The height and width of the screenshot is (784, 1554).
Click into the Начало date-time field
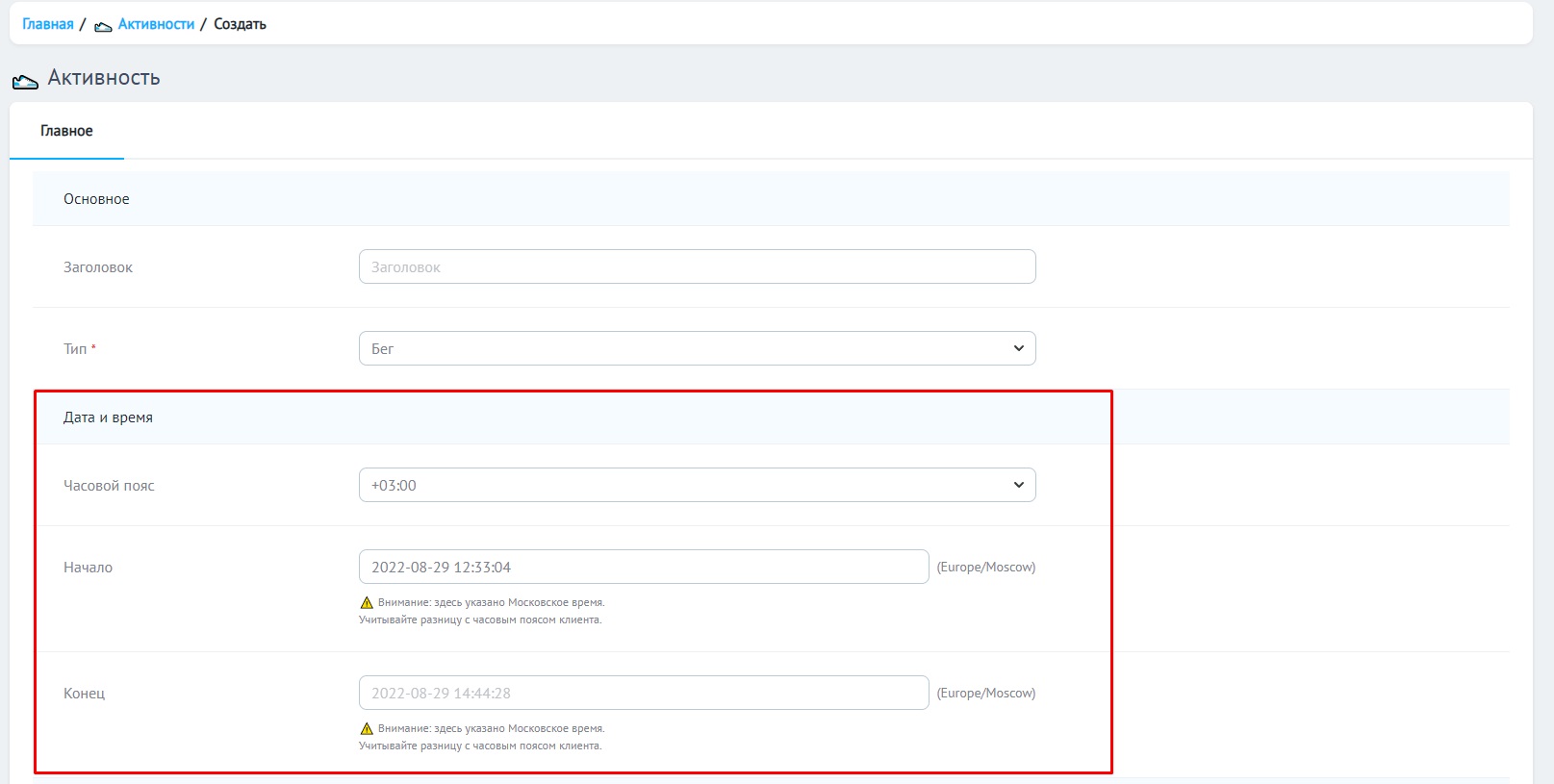[x=643, y=568]
